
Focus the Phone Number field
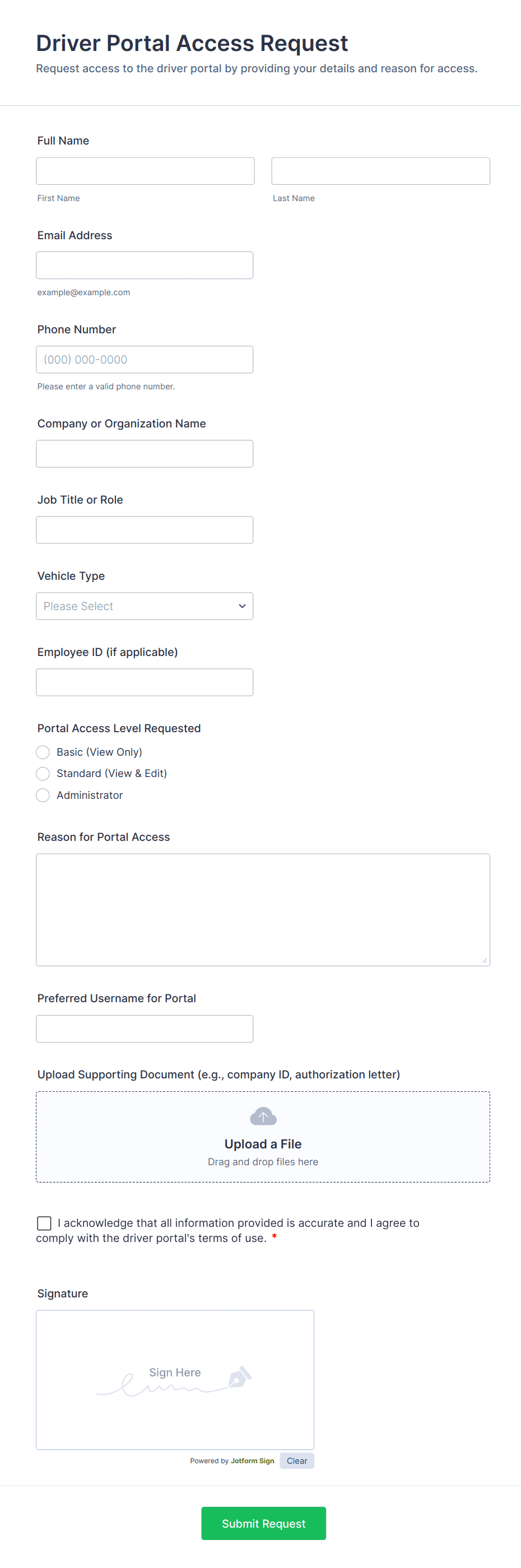tap(144, 360)
